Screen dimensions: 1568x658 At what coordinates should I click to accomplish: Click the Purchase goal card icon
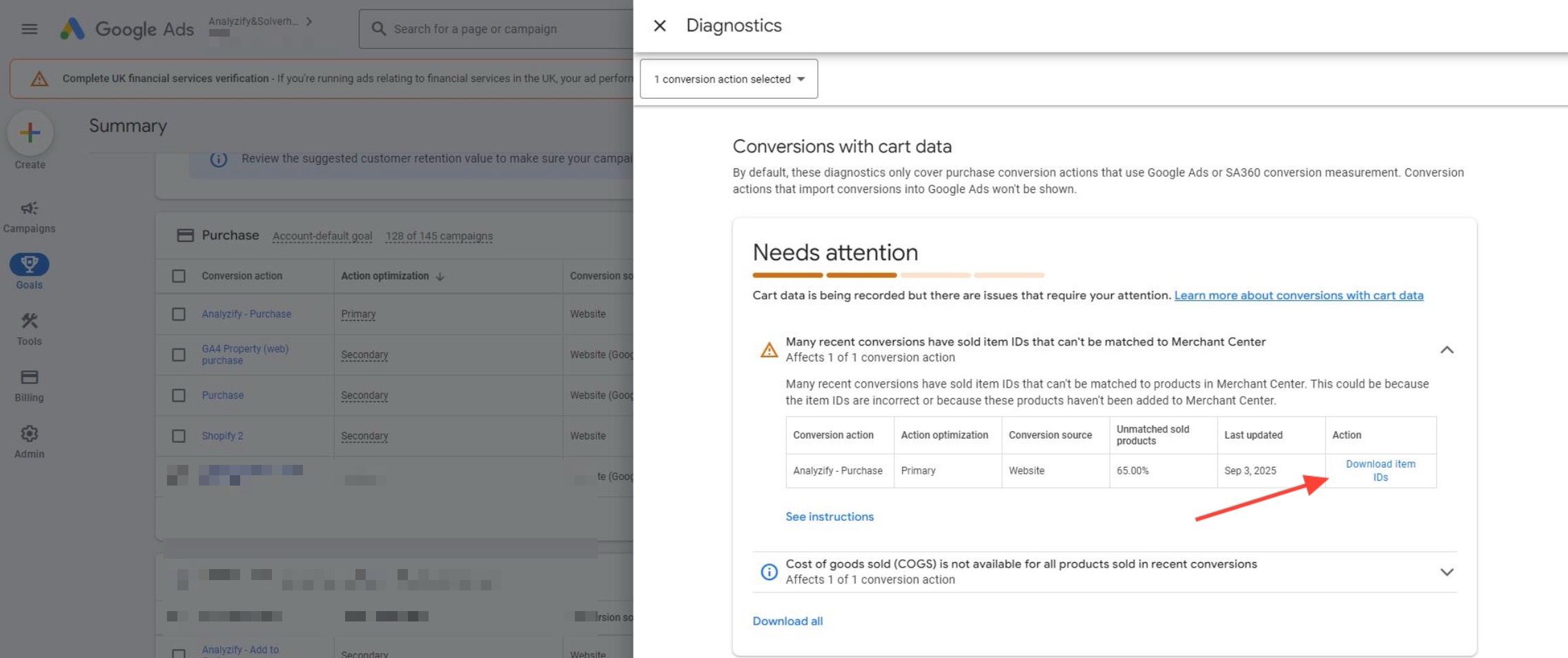[x=185, y=235]
